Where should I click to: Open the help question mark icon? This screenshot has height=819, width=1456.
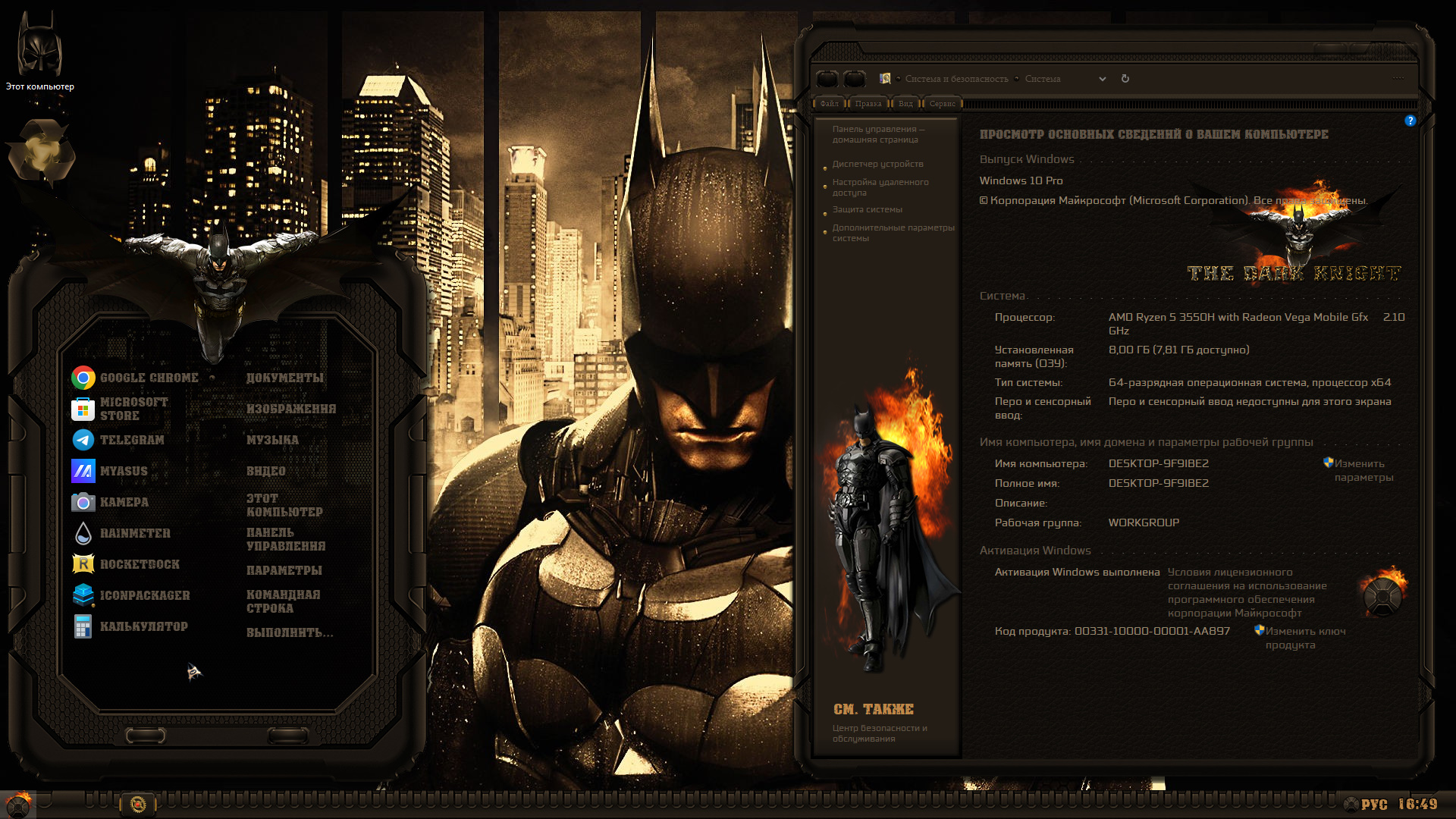1410,121
